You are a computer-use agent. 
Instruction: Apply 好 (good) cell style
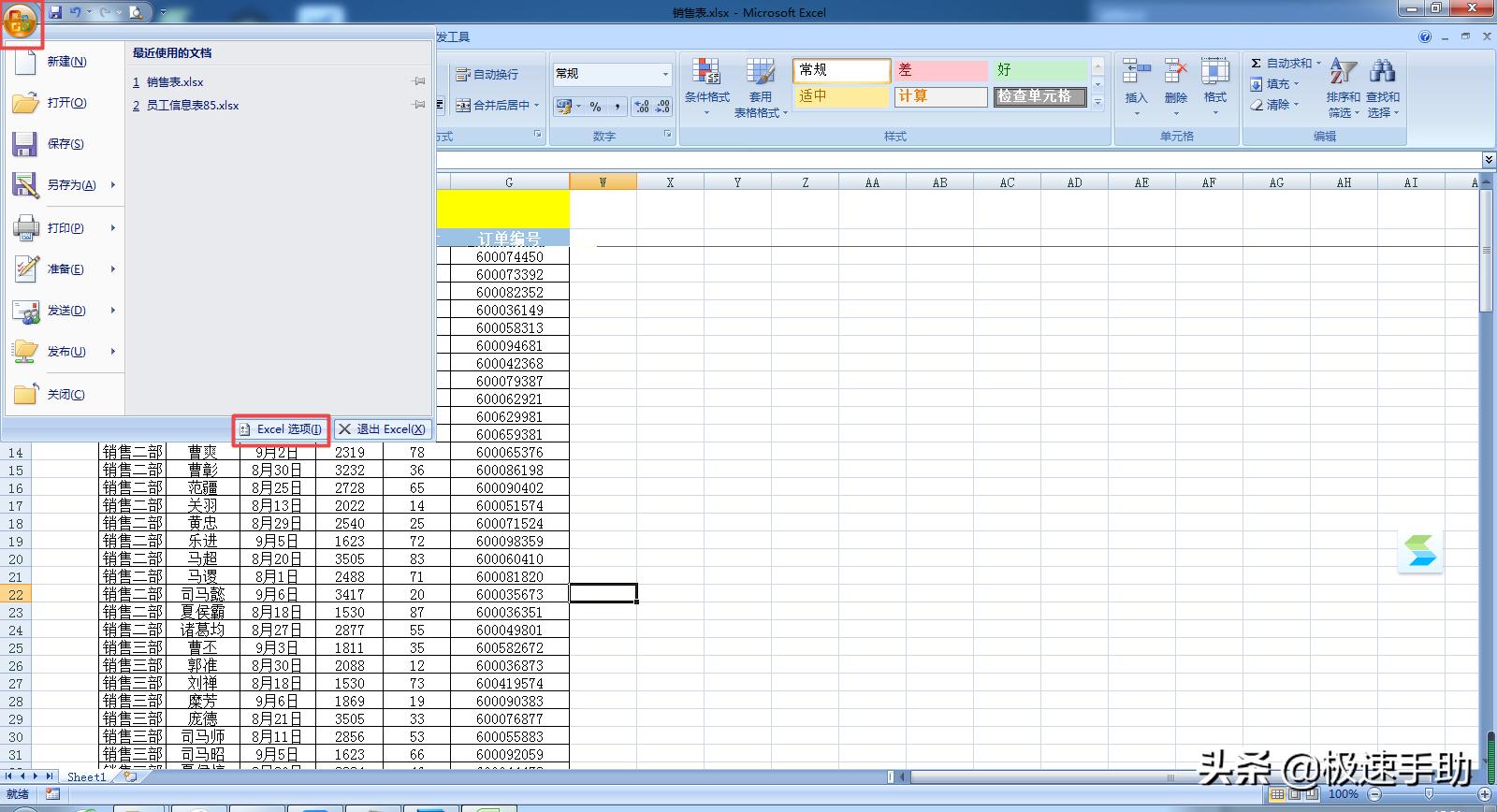[1040, 70]
